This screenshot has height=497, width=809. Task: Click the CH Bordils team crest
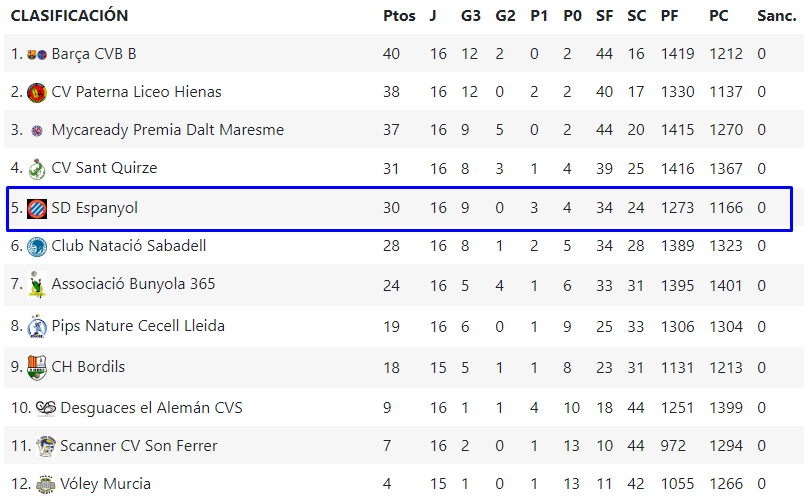[37, 367]
